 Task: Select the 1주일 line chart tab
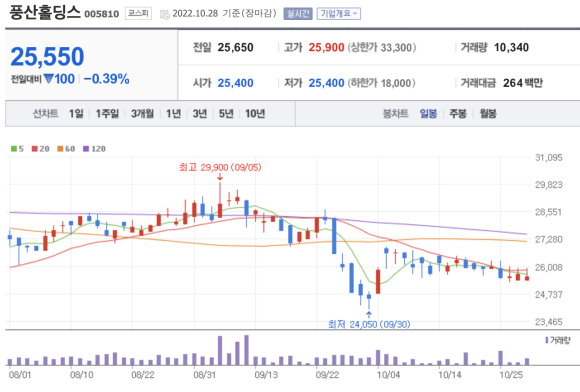point(107,114)
